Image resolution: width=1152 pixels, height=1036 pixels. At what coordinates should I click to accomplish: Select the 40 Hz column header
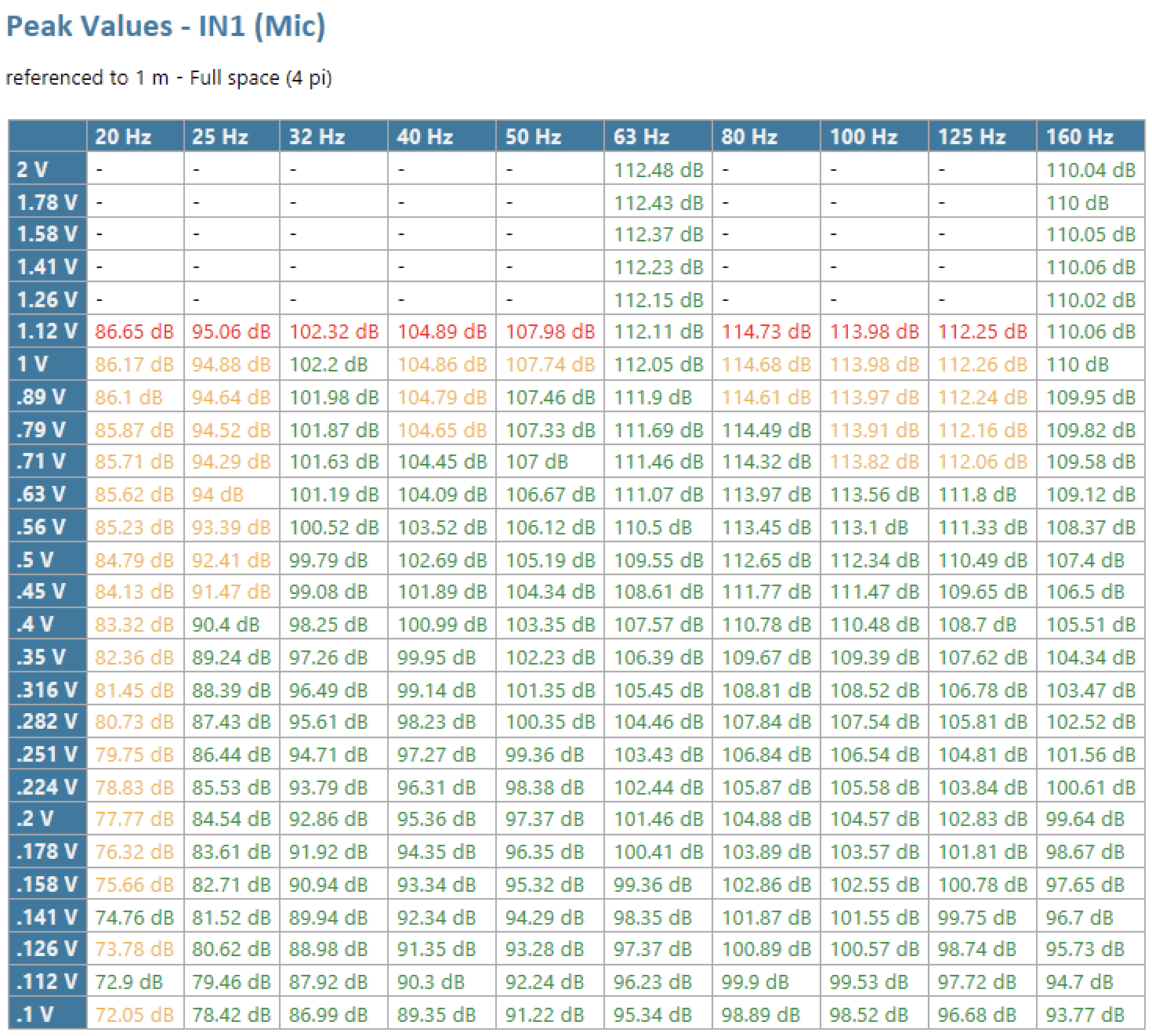pyautogui.click(x=442, y=136)
